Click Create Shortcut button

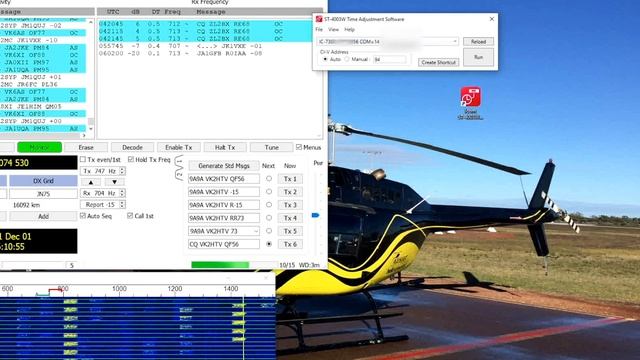click(438, 62)
